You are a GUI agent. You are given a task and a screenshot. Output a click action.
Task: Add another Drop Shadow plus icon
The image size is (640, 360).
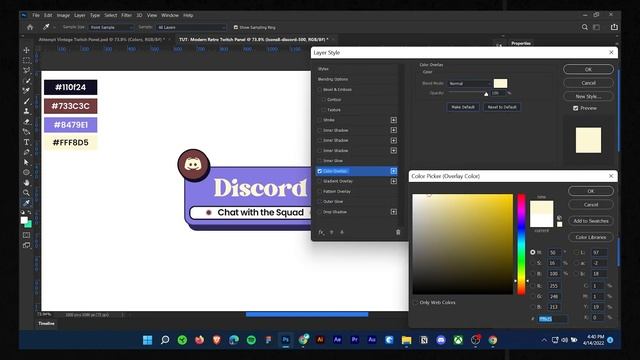(393, 212)
